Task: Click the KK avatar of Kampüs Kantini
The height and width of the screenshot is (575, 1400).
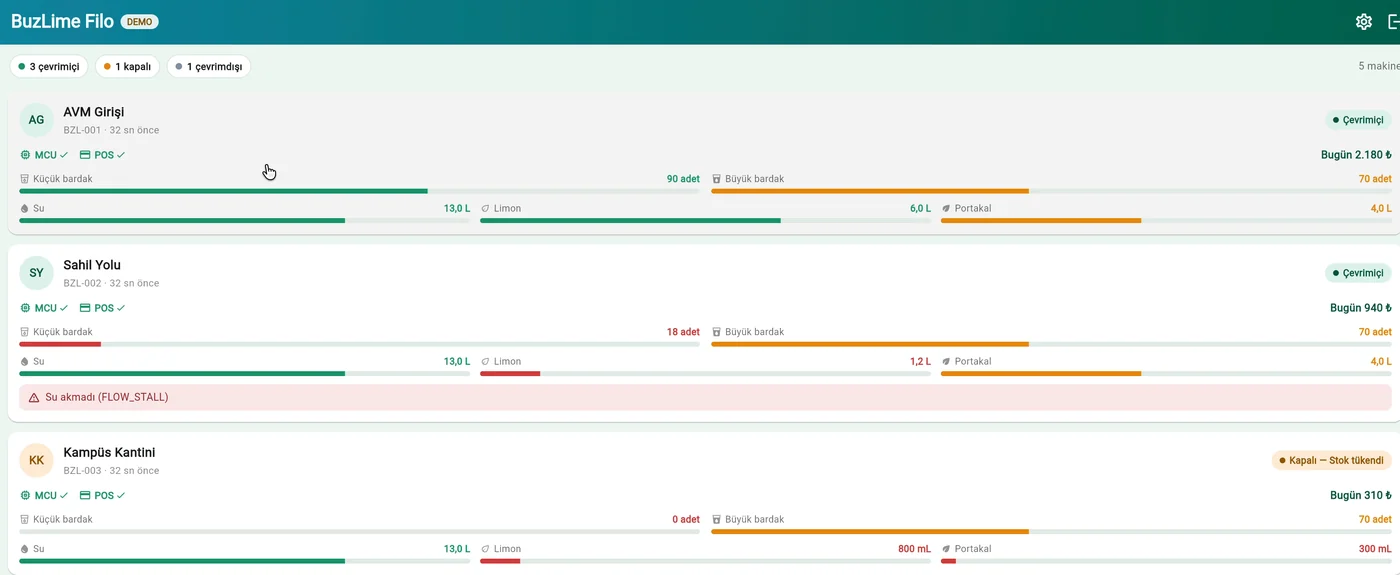Action: coord(36,460)
